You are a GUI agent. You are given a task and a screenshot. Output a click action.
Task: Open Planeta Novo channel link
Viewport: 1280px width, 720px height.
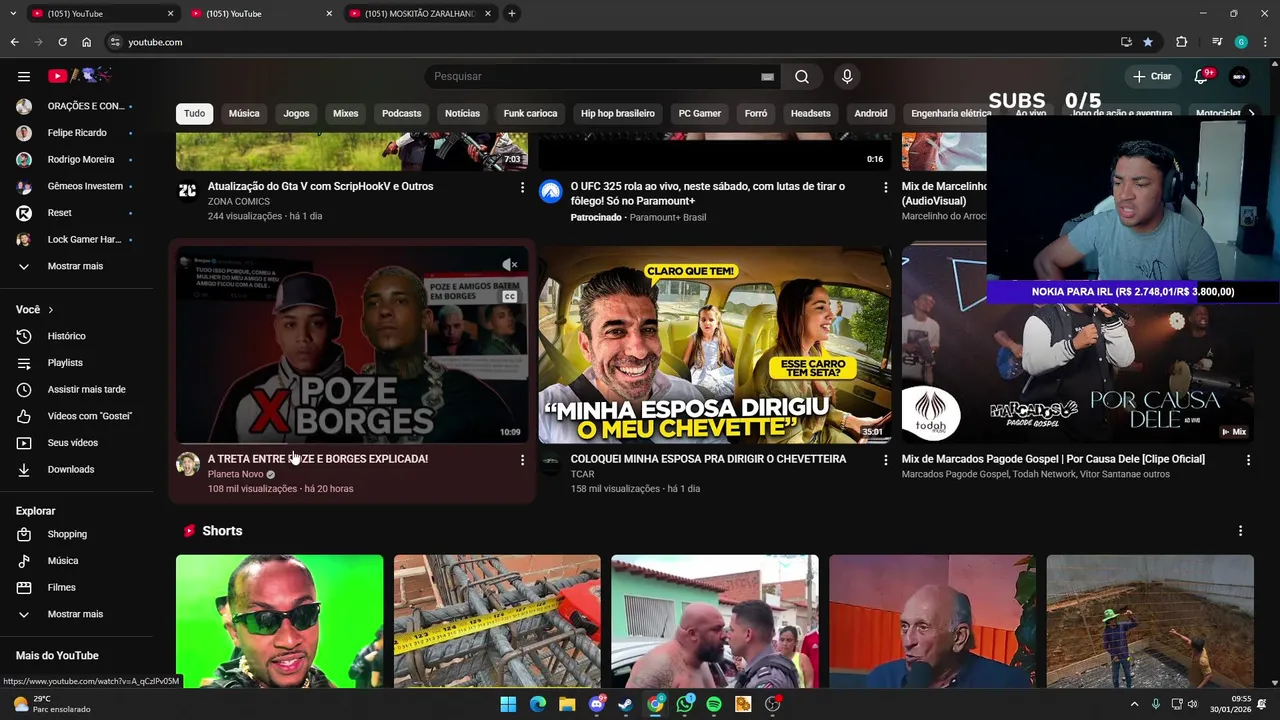click(x=235, y=474)
